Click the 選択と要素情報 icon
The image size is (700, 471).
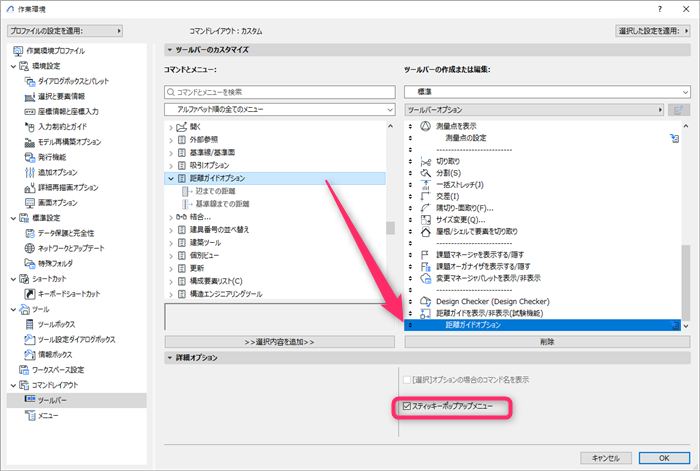[x=30, y=96]
